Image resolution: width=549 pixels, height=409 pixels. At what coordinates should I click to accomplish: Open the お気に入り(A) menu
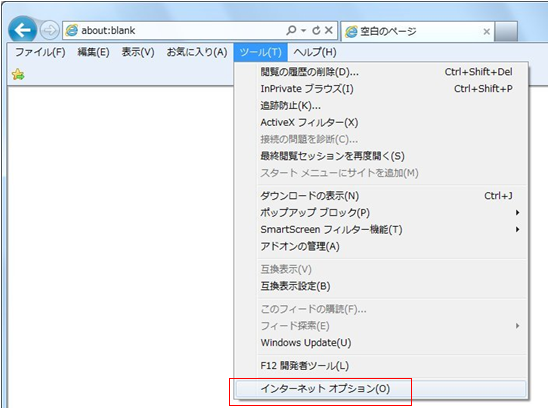click(197, 52)
